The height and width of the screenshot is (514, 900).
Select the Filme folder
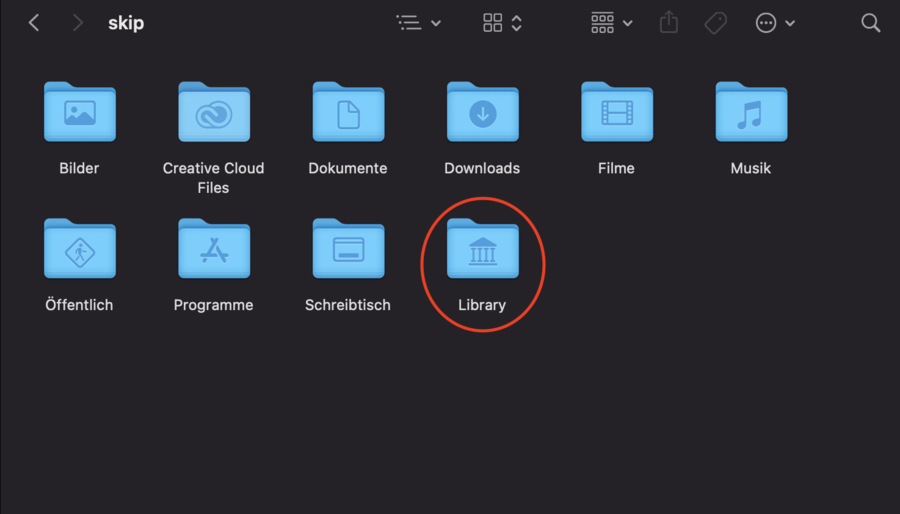(616, 113)
